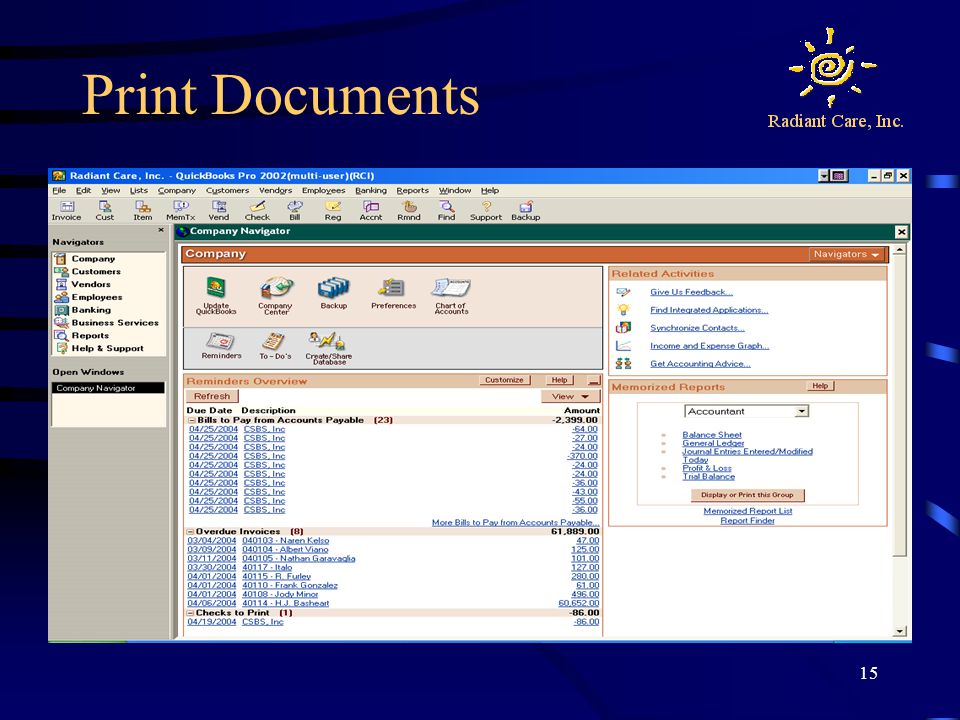Select Customers in the Navigators list
The height and width of the screenshot is (720, 960).
[96, 271]
